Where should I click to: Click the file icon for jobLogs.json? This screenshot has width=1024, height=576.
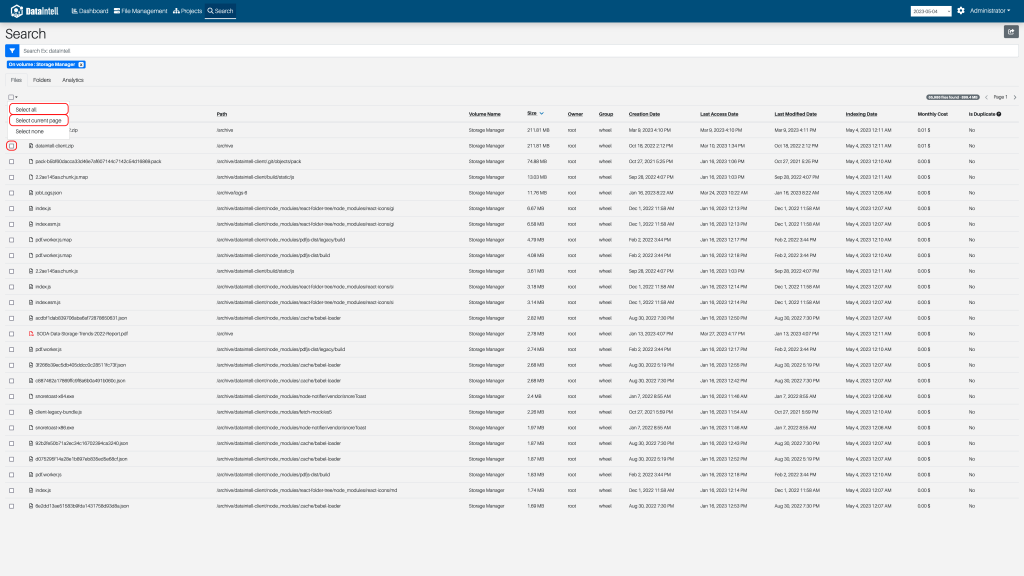[x=31, y=193]
